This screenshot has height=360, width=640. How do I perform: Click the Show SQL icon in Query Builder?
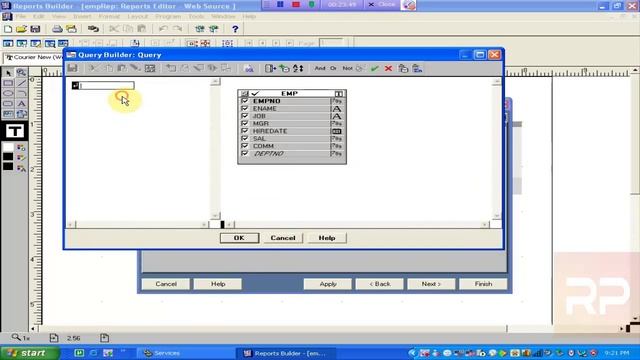pyautogui.click(x=249, y=69)
